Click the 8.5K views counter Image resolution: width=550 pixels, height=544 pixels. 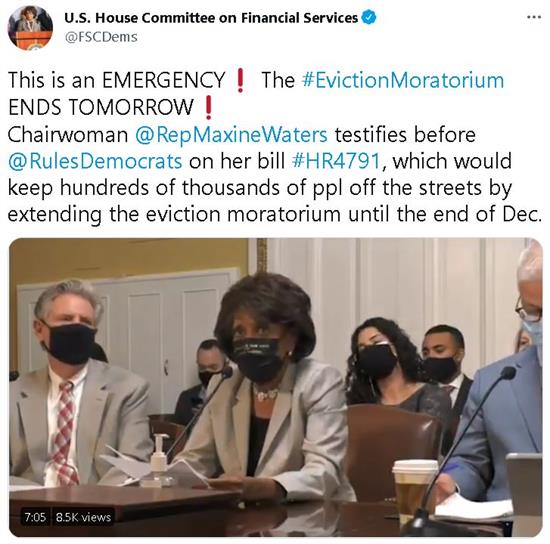(83, 517)
